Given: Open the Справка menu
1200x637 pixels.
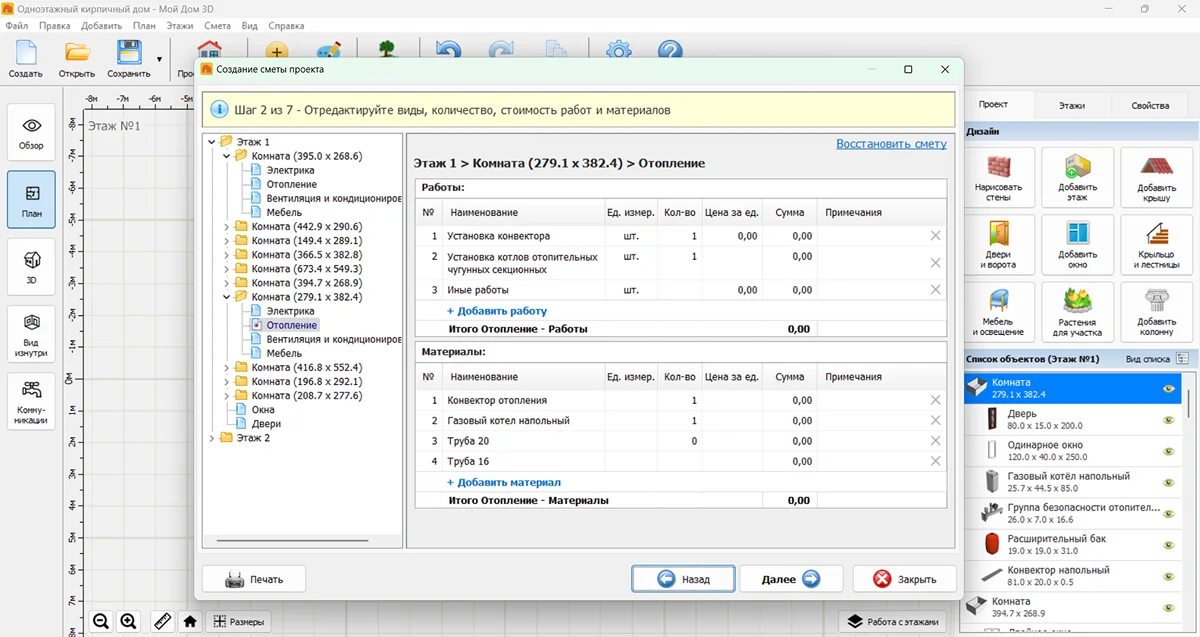Looking at the screenshot, I should (x=287, y=25).
